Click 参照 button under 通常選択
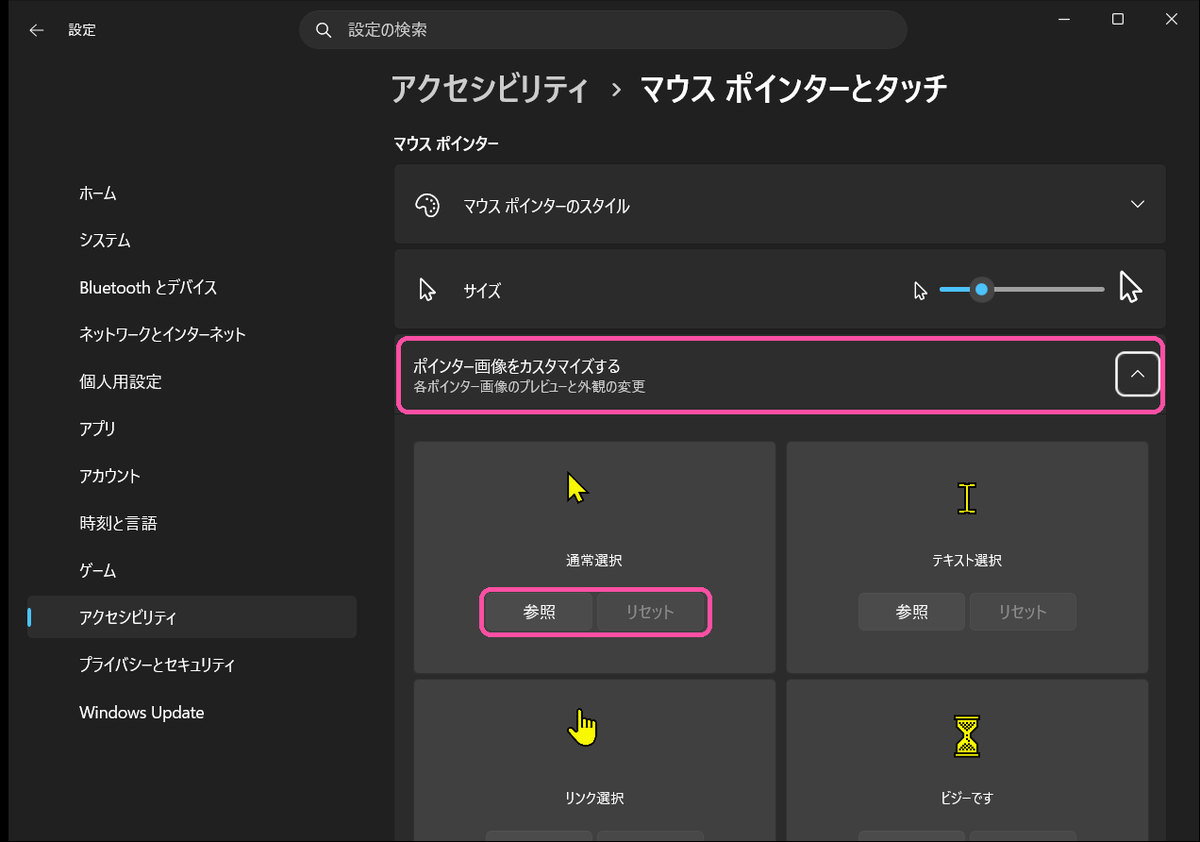Image resolution: width=1200 pixels, height=842 pixels. (539, 612)
